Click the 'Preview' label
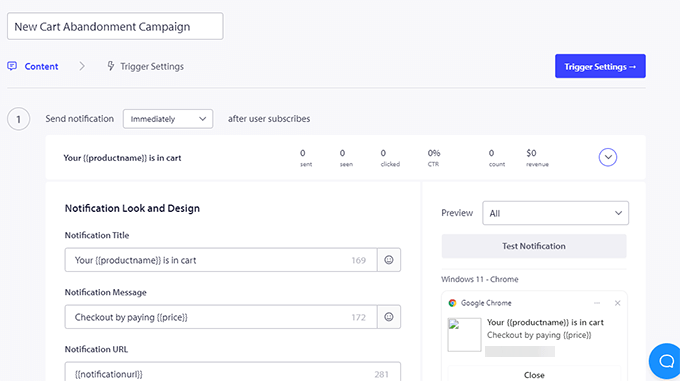The height and width of the screenshot is (381, 680). 457,213
